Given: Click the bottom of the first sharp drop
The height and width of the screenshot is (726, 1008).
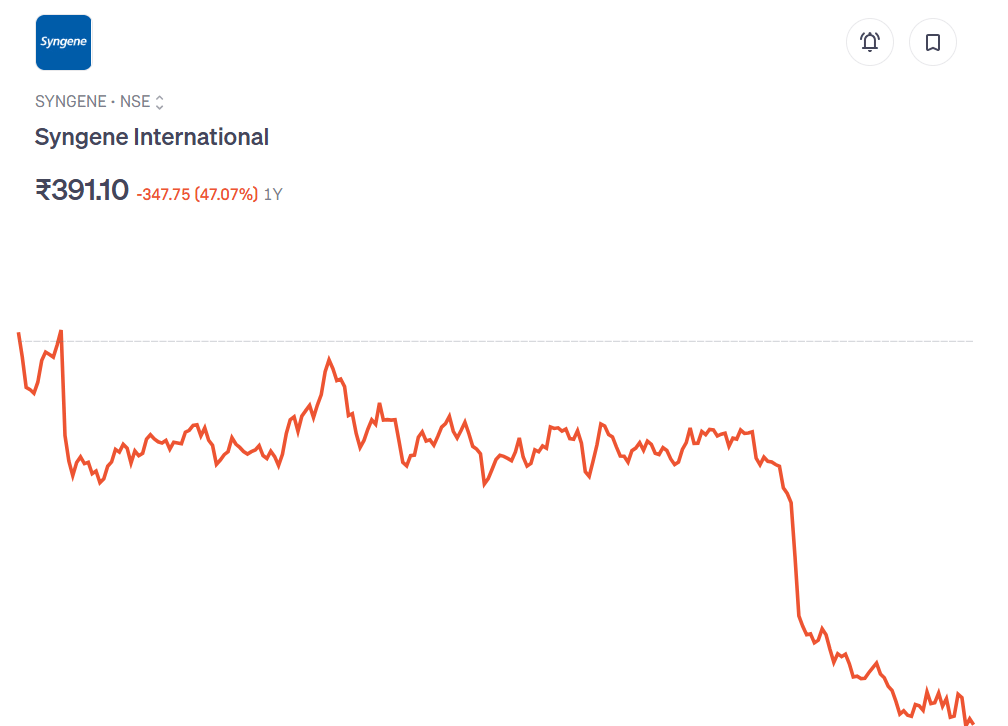Looking at the screenshot, I should click(x=72, y=476).
